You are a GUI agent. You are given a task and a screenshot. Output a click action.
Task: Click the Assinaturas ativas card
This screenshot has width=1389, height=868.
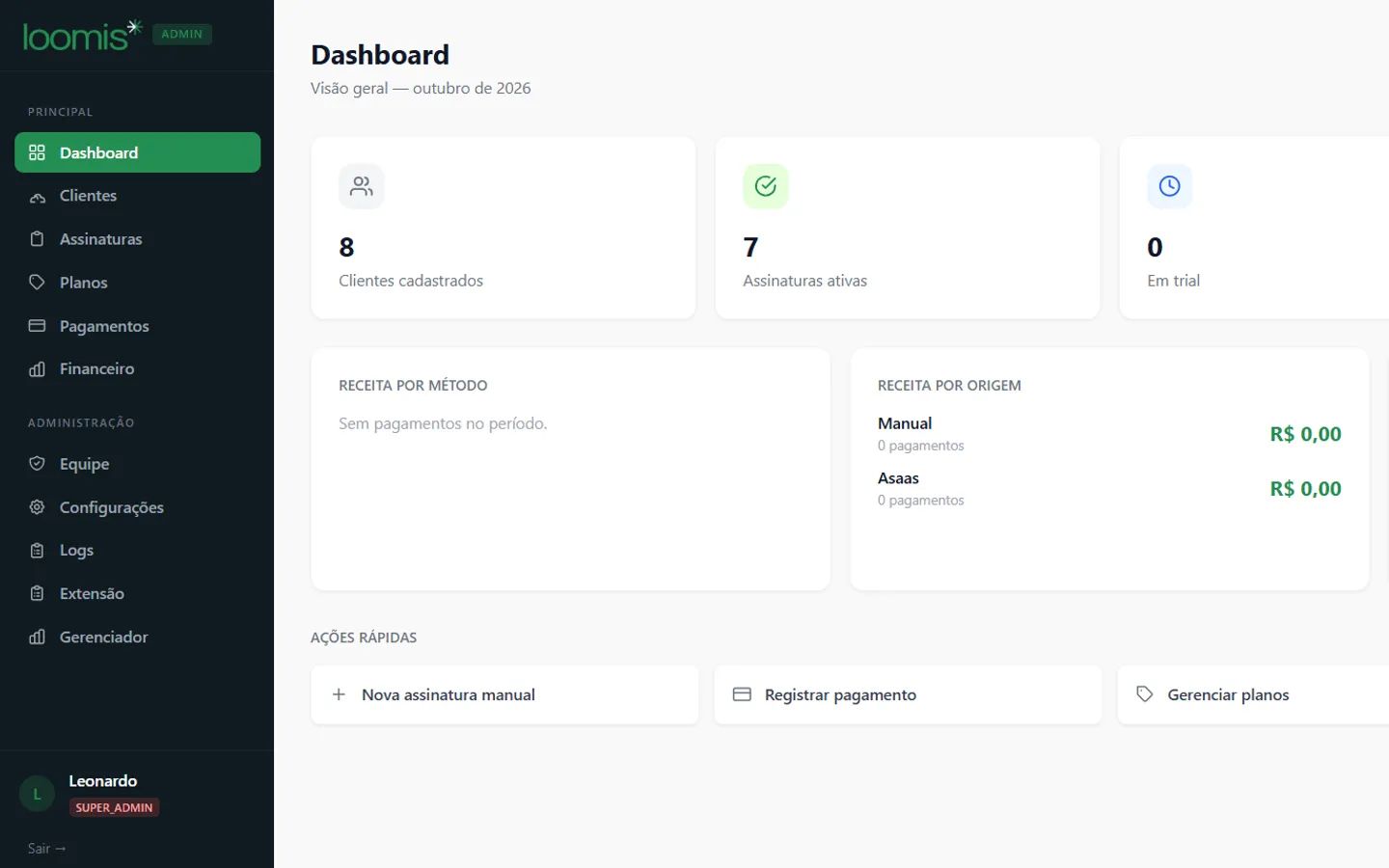coord(908,228)
